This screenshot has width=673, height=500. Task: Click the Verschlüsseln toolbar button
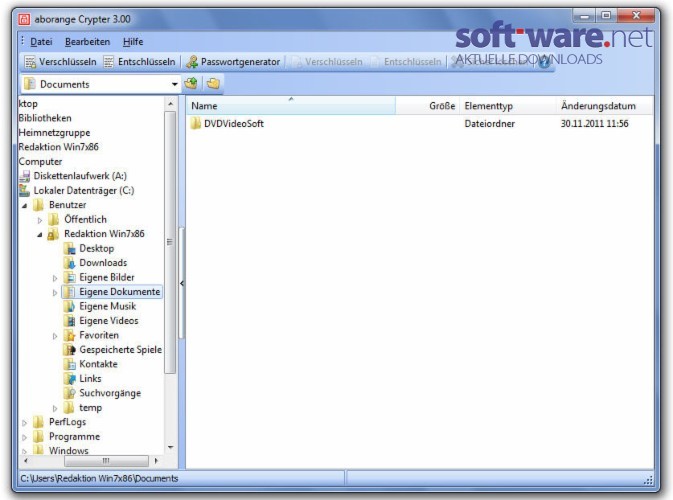(60, 62)
